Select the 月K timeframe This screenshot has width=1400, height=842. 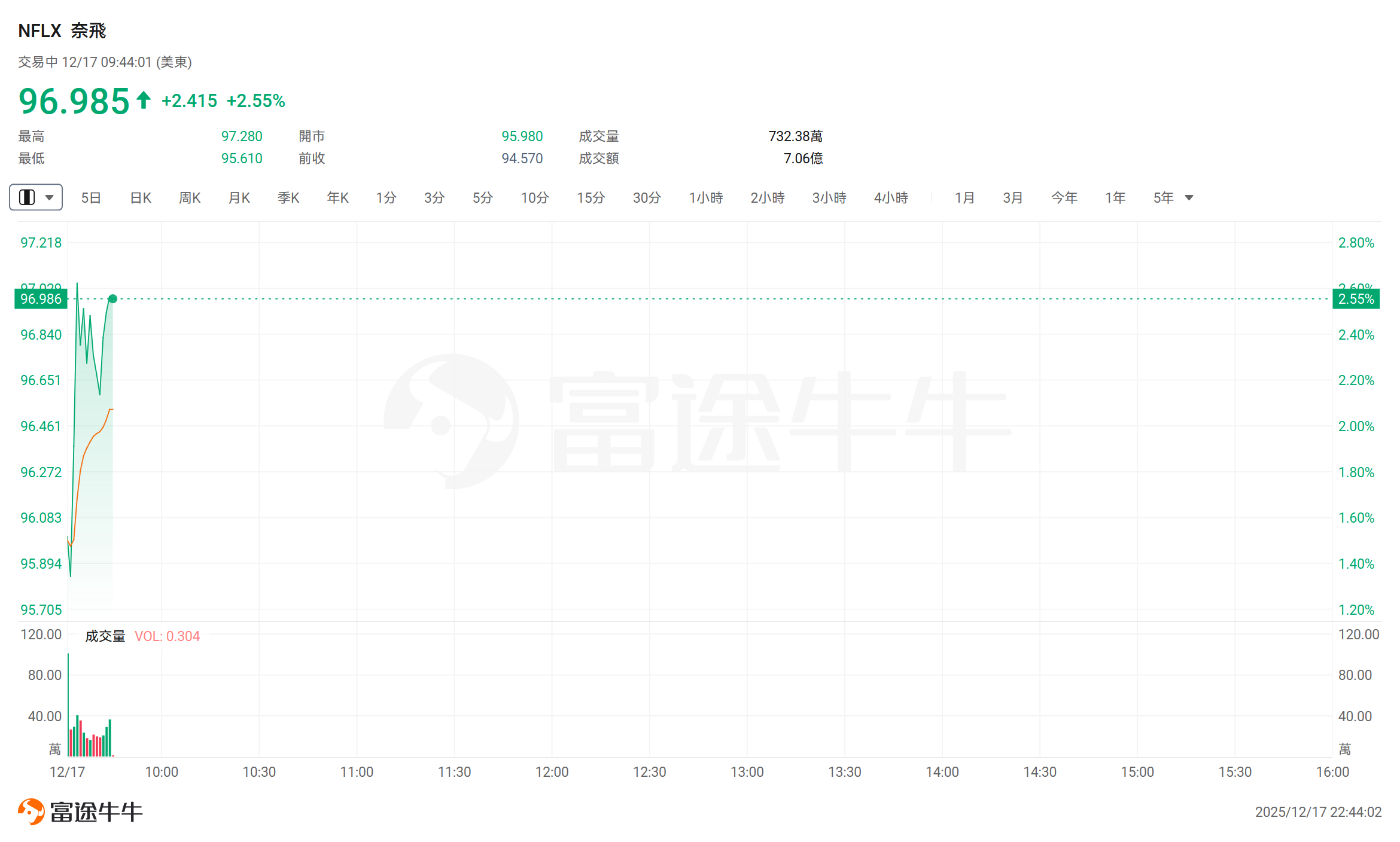[x=239, y=197]
